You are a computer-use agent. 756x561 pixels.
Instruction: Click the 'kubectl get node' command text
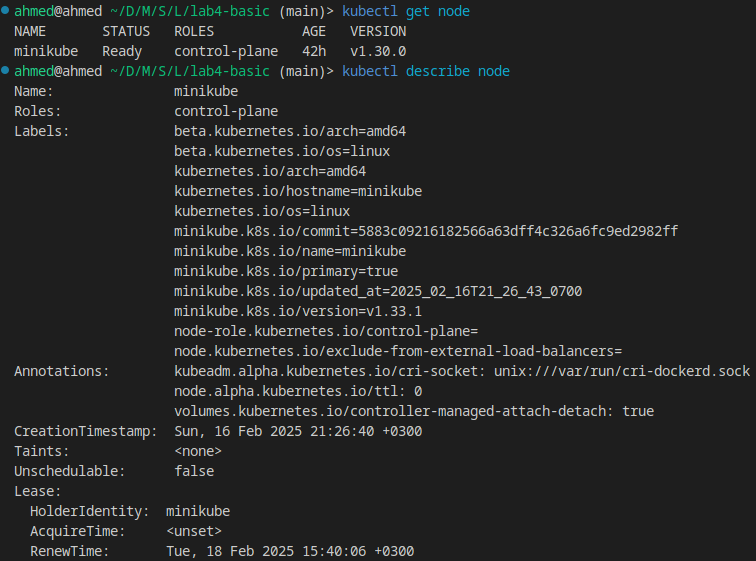(405, 11)
